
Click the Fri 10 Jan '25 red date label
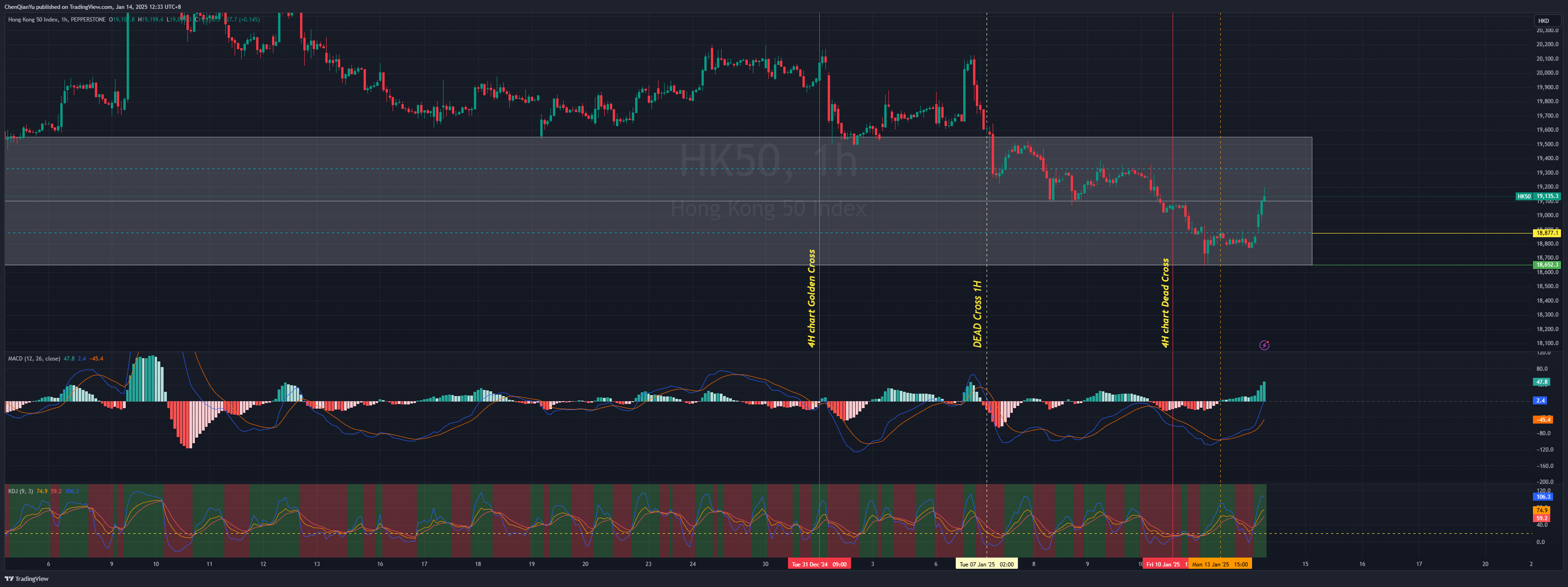tap(1165, 564)
